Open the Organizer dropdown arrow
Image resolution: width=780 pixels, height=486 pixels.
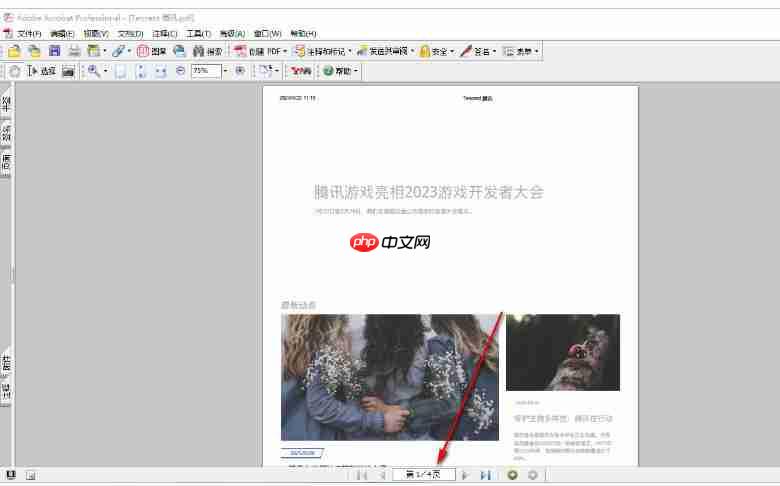click(104, 51)
